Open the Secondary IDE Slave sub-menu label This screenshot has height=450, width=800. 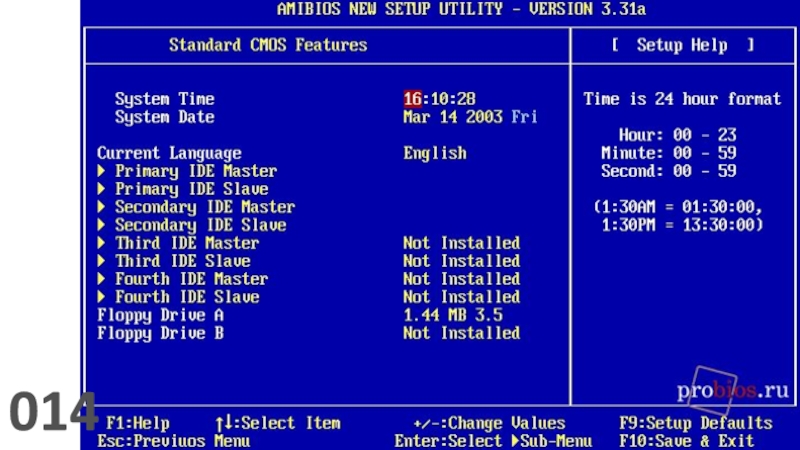[201, 224]
